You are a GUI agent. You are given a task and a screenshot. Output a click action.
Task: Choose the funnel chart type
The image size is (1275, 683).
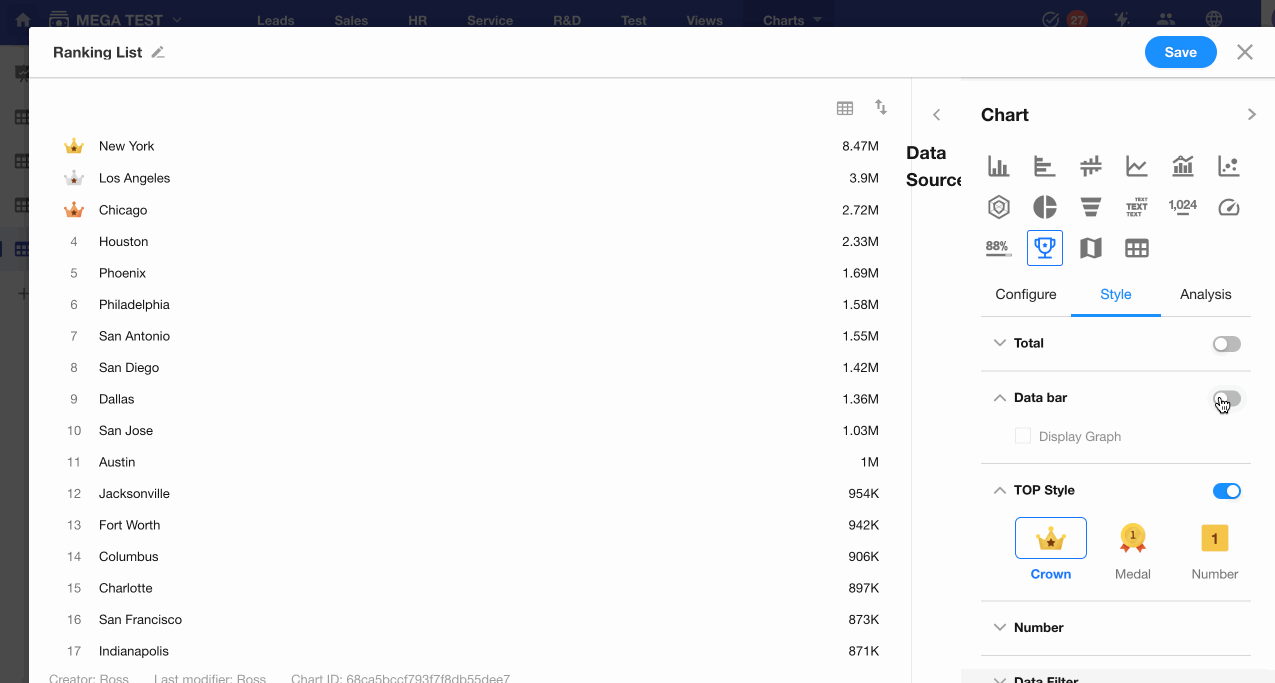(x=1090, y=207)
